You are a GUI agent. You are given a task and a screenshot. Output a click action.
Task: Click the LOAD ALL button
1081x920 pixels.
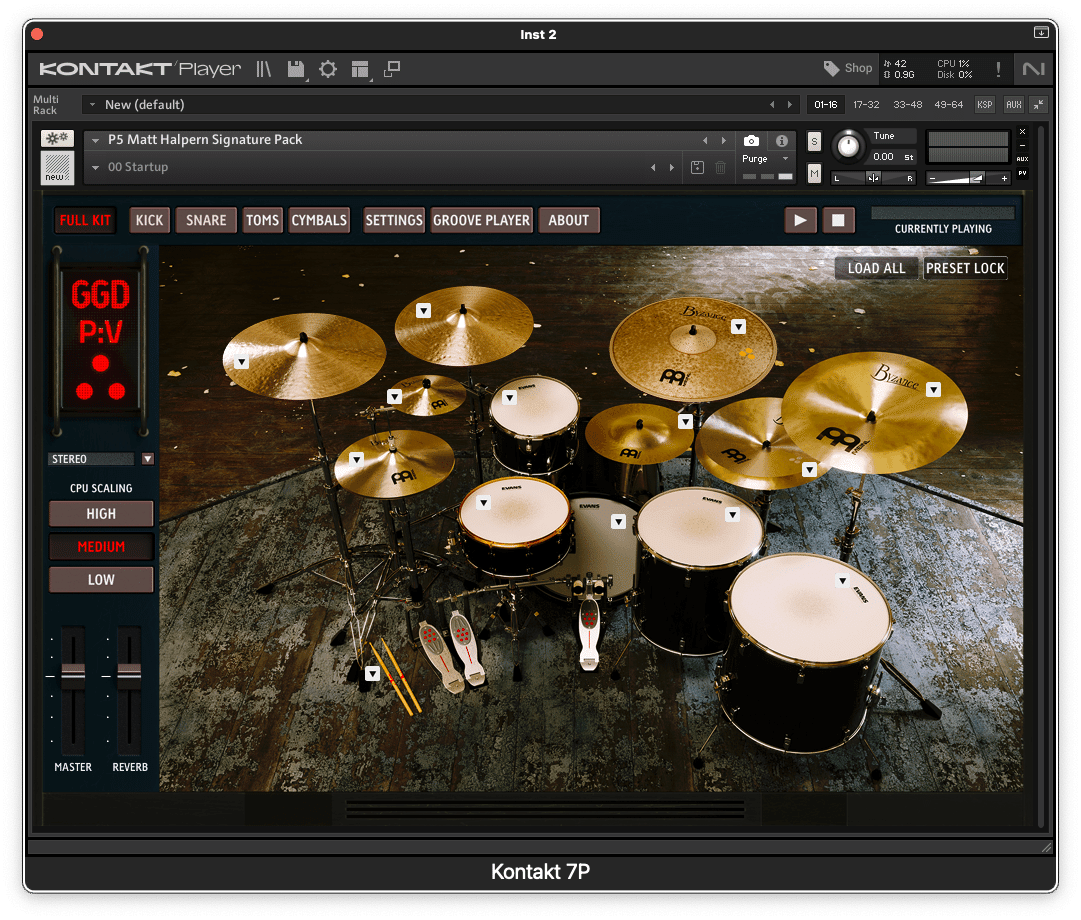click(x=876, y=268)
